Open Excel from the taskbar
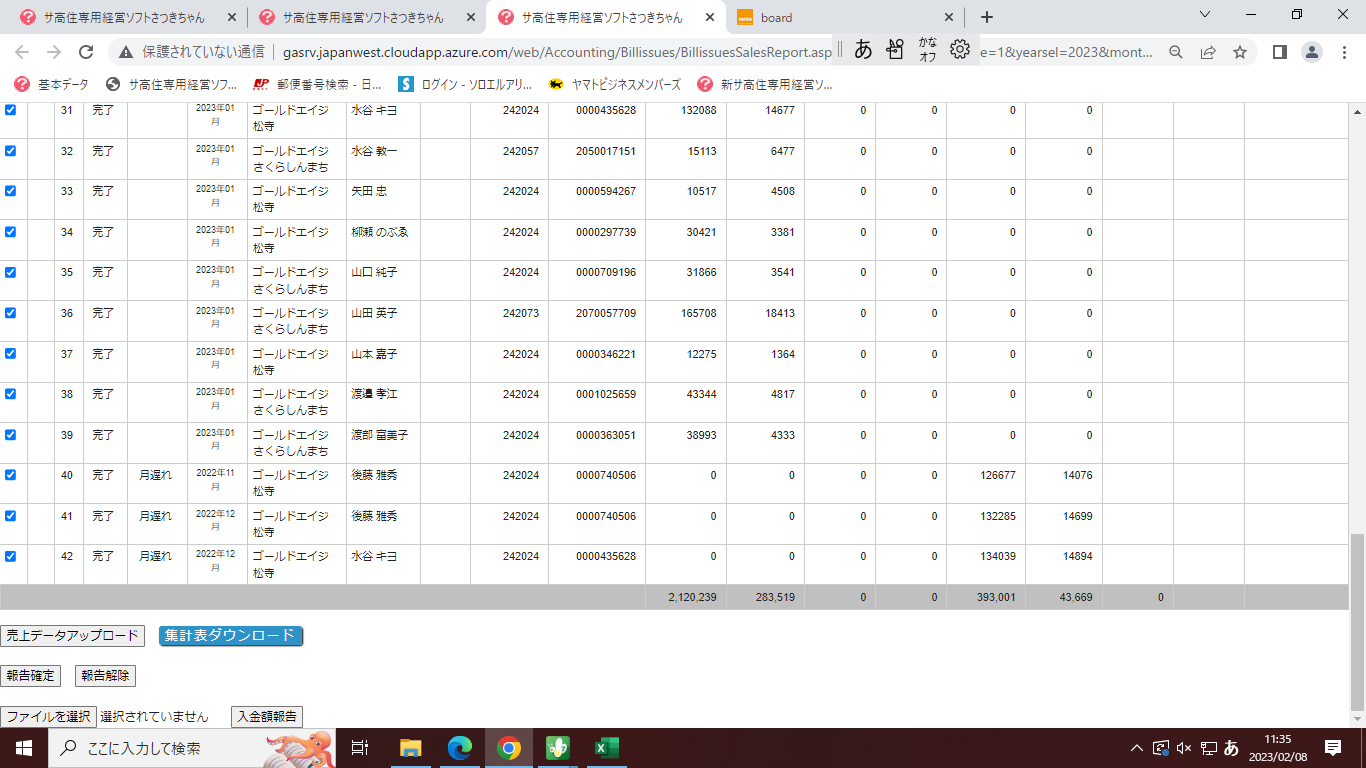 [606, 748]
